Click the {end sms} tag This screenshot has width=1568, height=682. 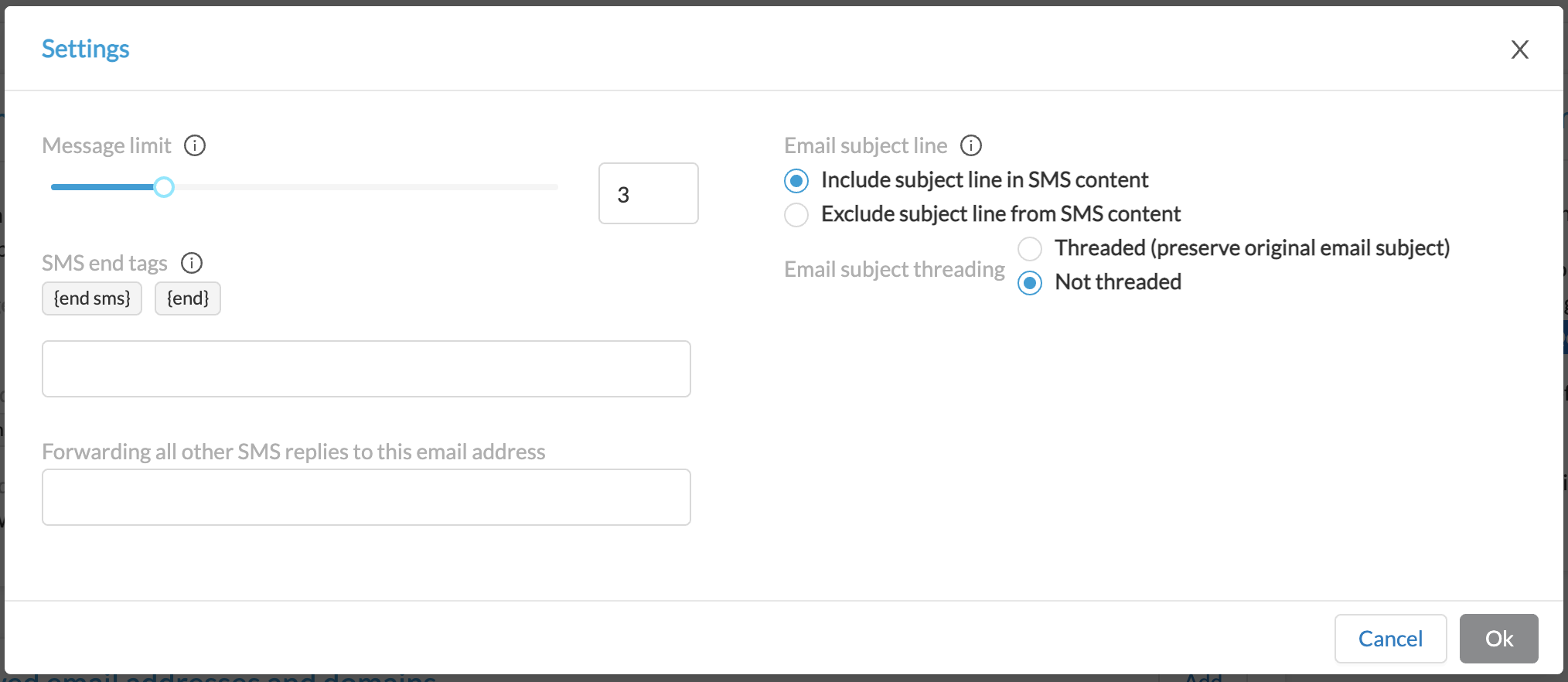point(92,298)
